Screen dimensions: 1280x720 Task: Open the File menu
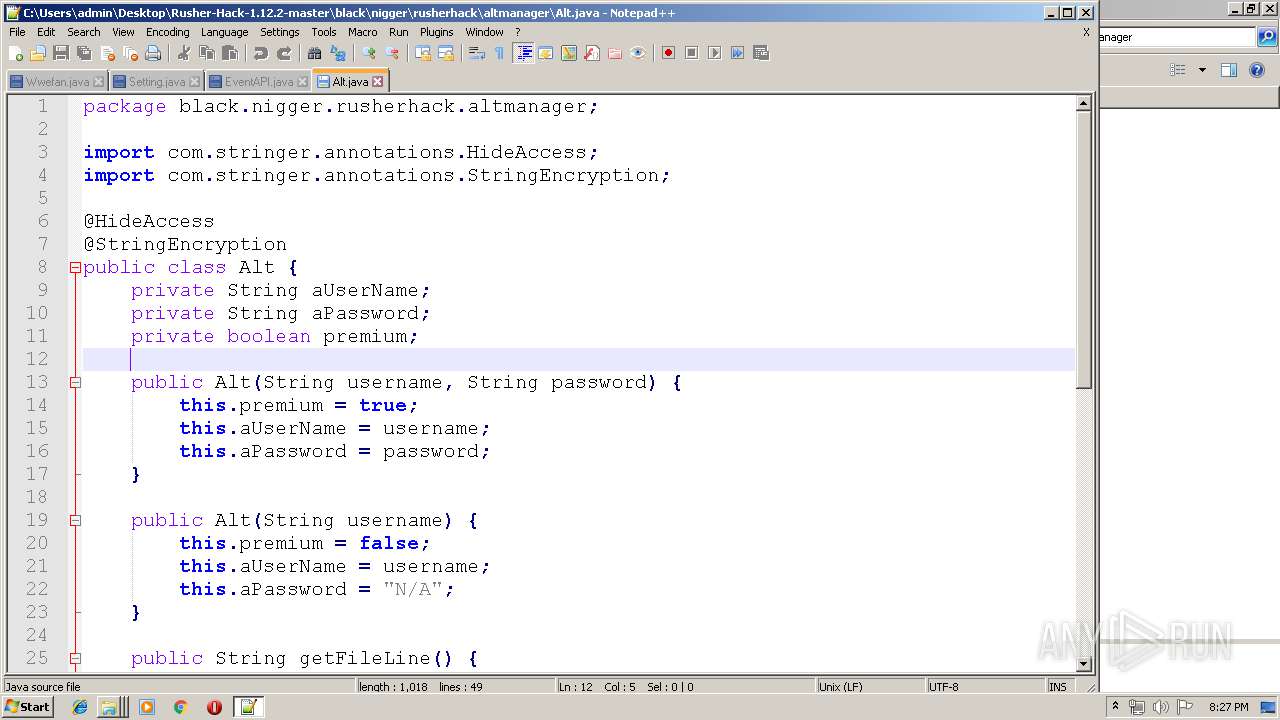pos(17,32)
